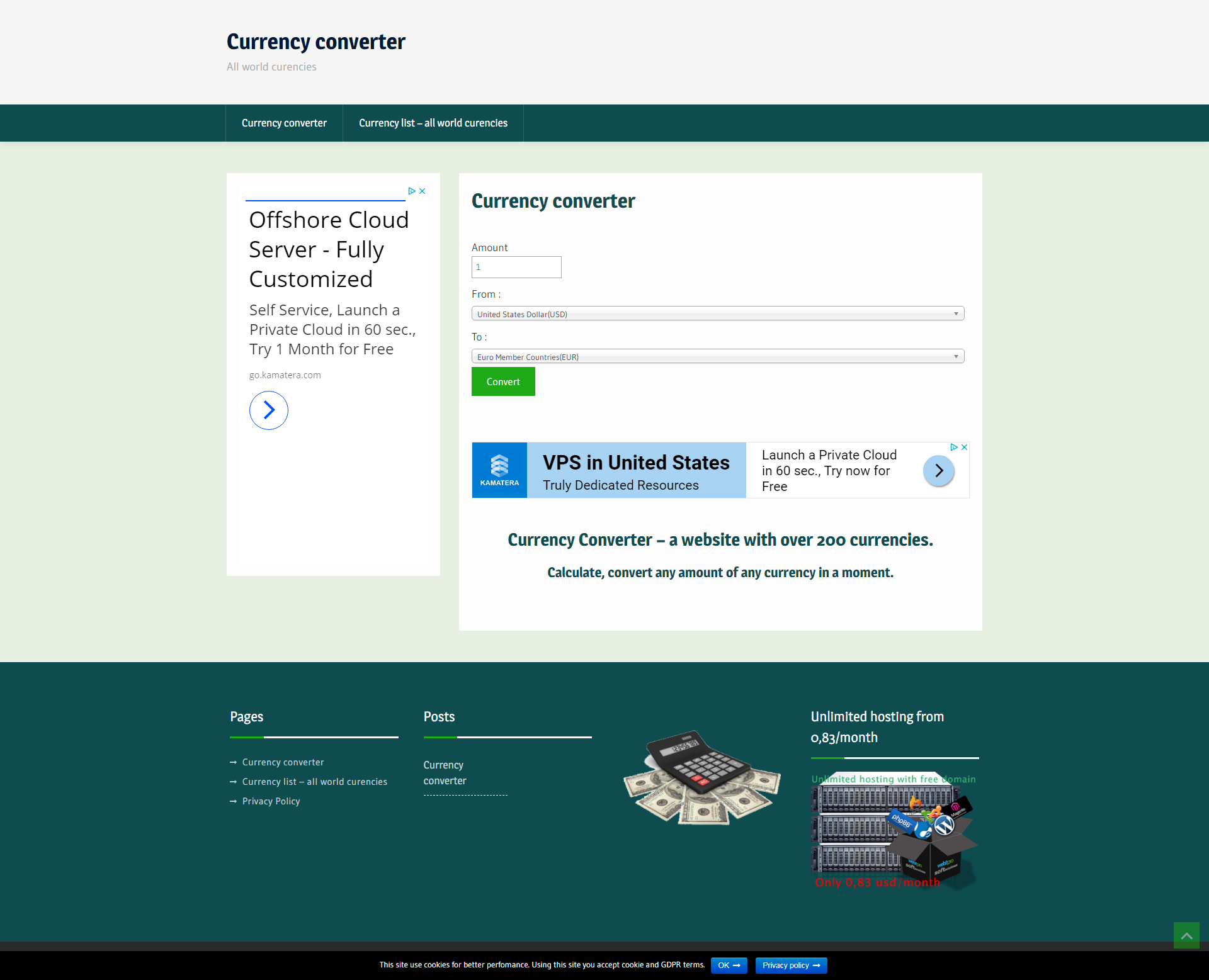Click the AdChoices info icon on the sidebar ad
This screenshot has height=980, width=1209.
click(412, 190)
